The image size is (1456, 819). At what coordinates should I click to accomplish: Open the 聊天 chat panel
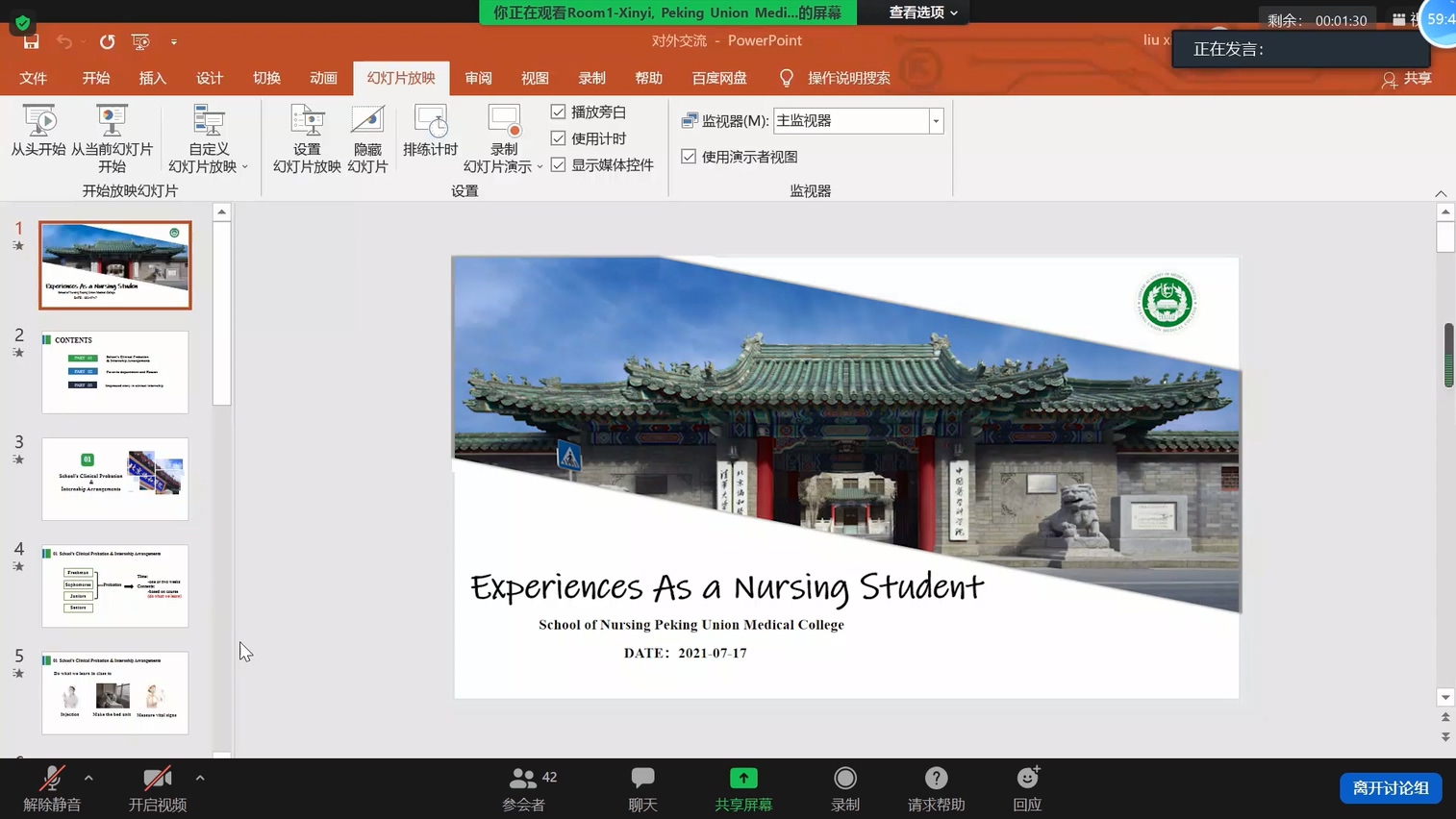point(642,779)
